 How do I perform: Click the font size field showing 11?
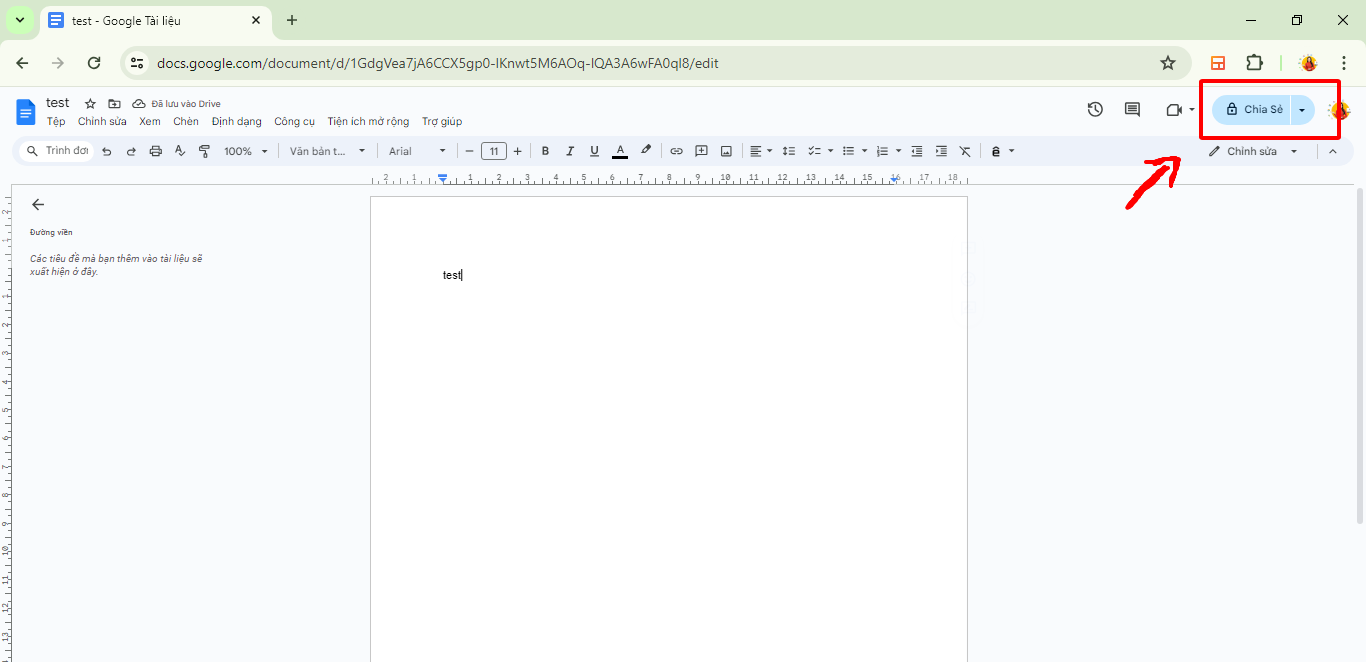493,151
